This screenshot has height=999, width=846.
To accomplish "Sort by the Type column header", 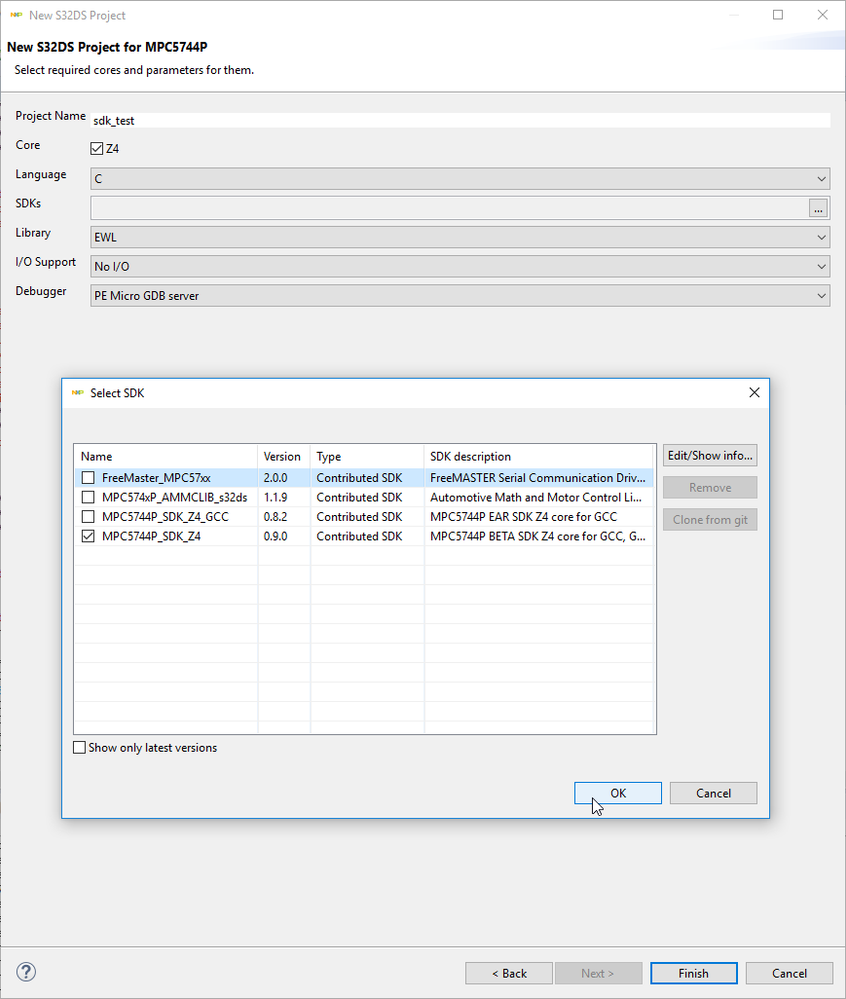I will pos(367,456).
